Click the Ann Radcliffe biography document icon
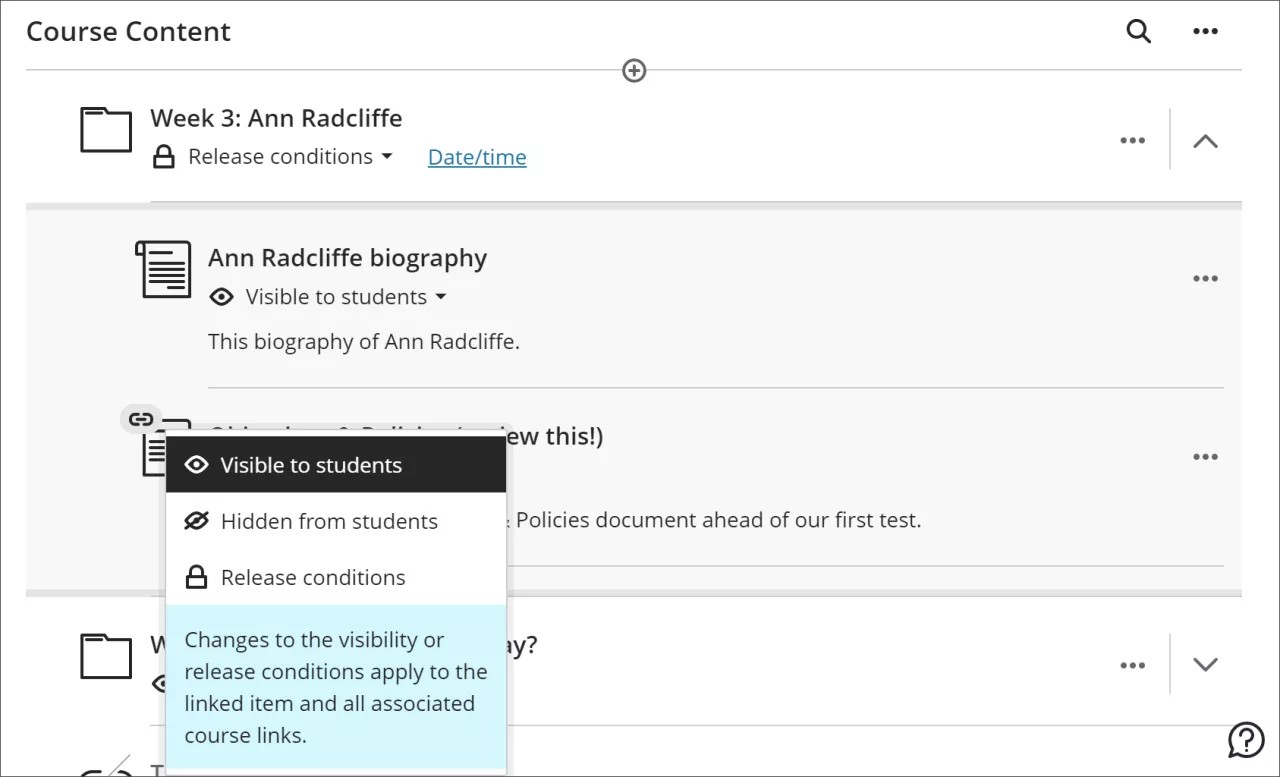1280x777 pixels. point(163,268)
